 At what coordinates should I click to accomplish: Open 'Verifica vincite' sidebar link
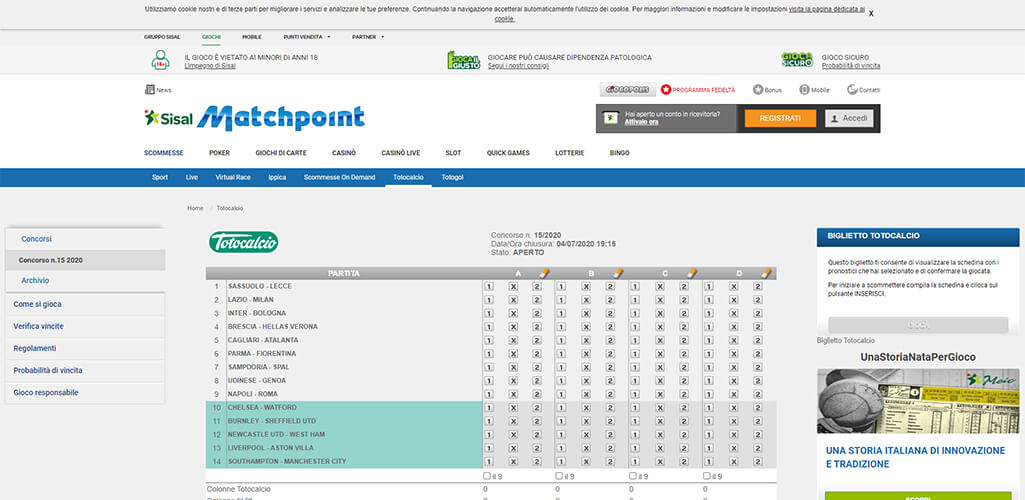tap(39, 326)
